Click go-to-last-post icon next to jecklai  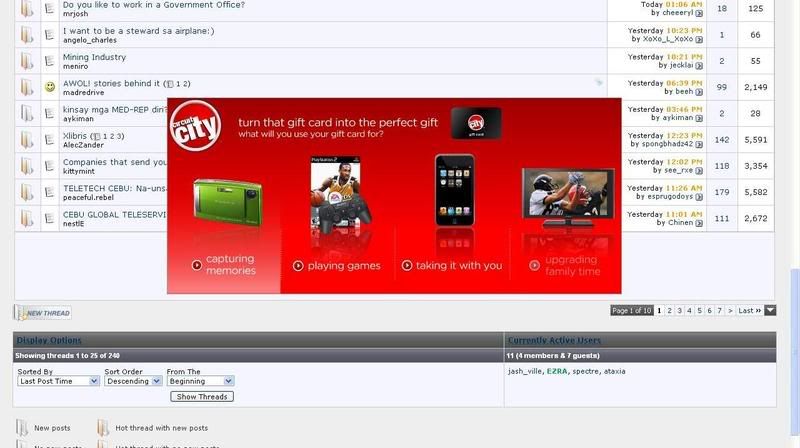(x=699, y=66)
